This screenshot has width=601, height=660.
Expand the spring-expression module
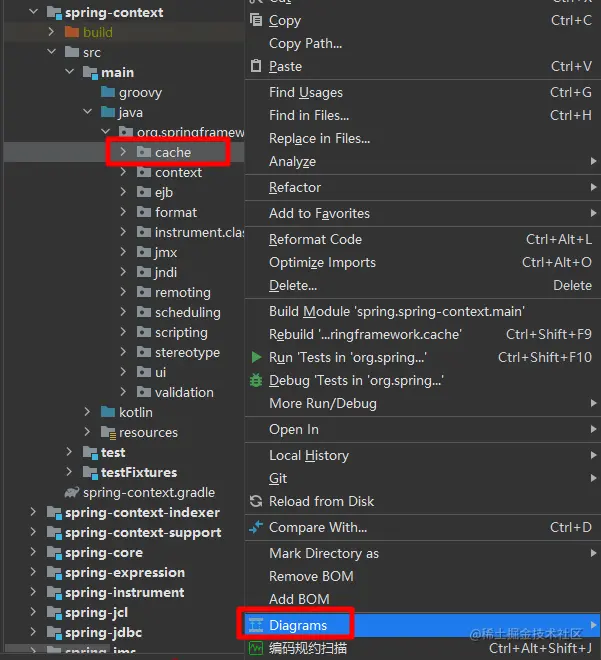coord(33,572)
